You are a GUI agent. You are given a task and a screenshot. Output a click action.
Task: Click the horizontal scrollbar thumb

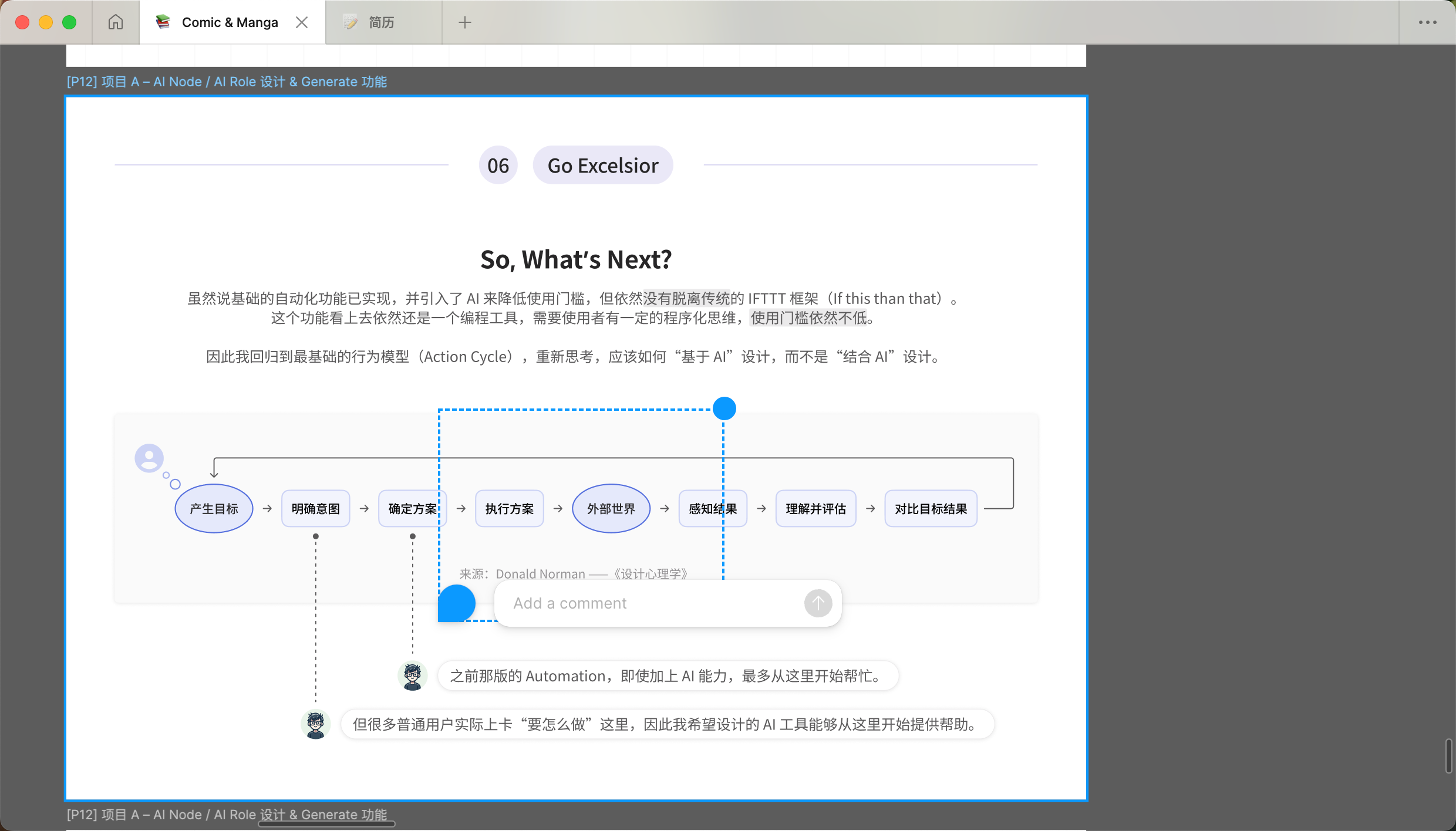327,824
